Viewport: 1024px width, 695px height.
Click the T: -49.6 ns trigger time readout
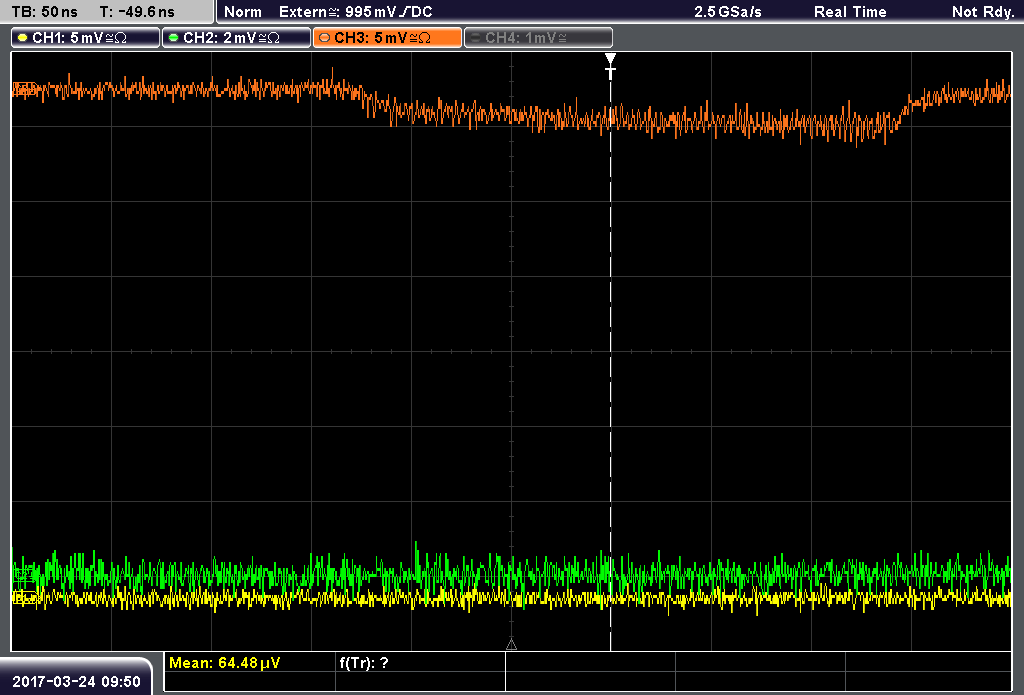(x=137, y=12)
